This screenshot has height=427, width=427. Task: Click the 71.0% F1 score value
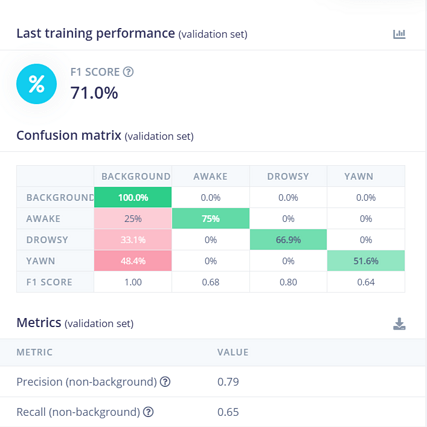pos(94,93)
